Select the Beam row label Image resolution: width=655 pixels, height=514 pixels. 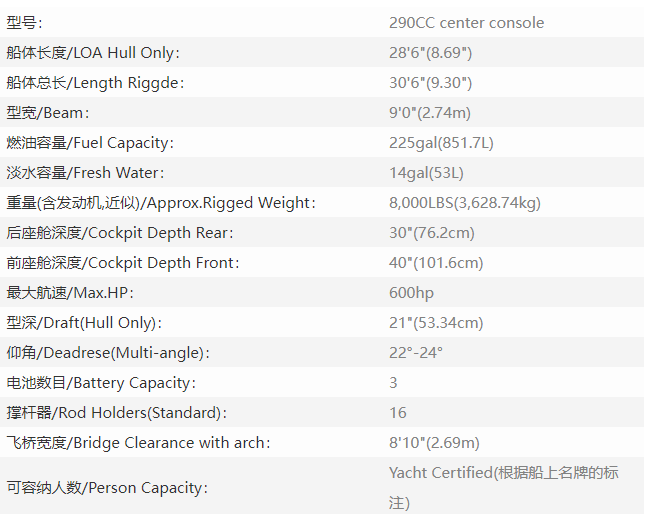(x=48, y=112)
